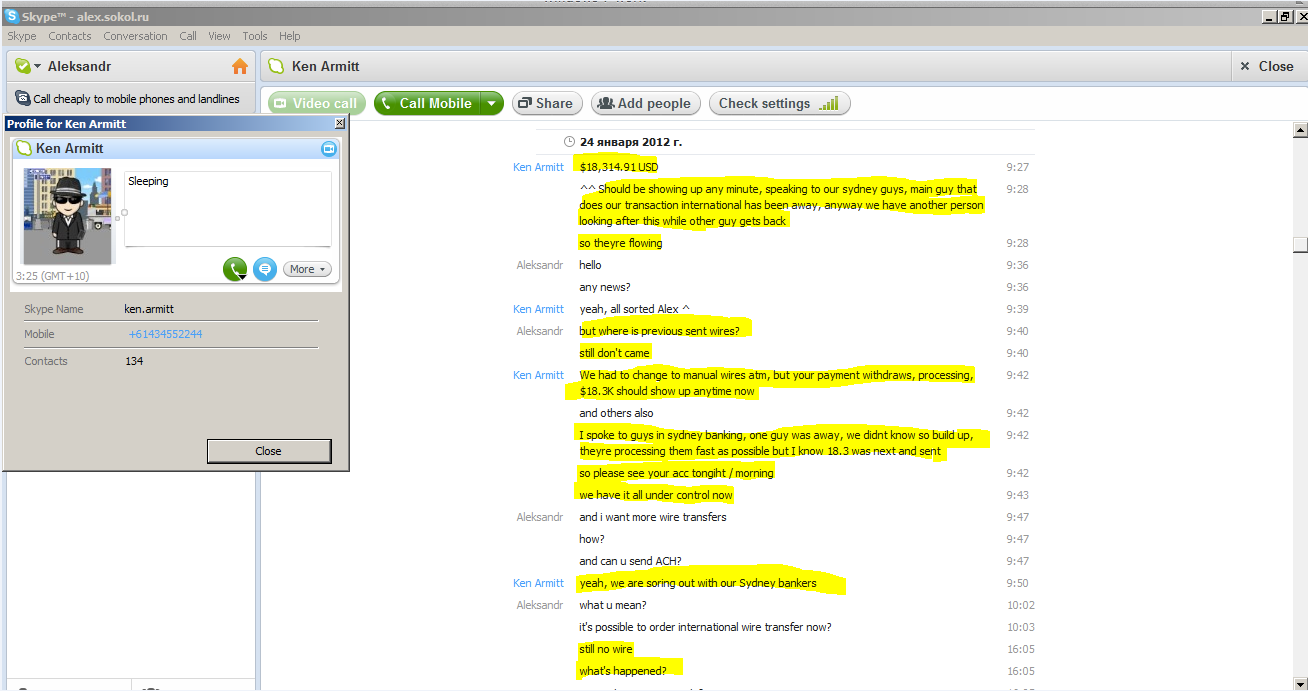Viewport: 1308px width, 691px height.
Task: Click the Close button at the profile bottom
Action: 269,451
